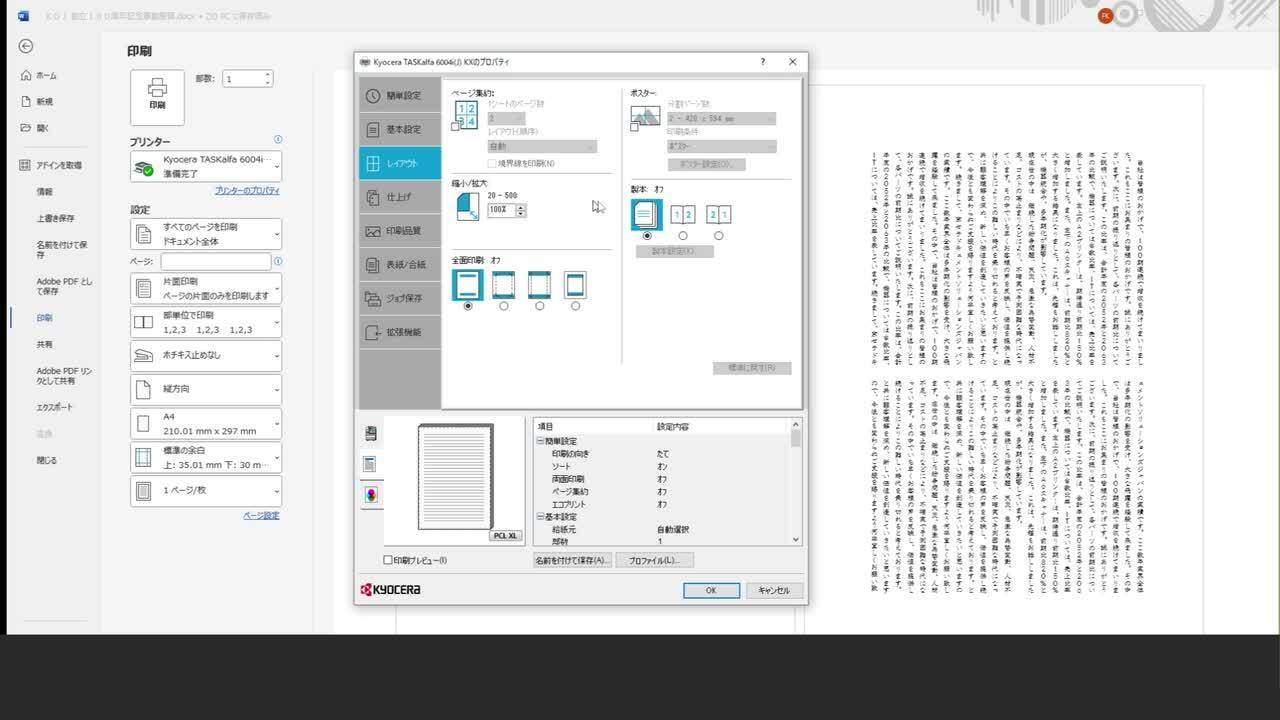Screen dimensions: 1280x720
Task: Switch to the 印刷品質 tab
Action: click(x=400, y=231)
